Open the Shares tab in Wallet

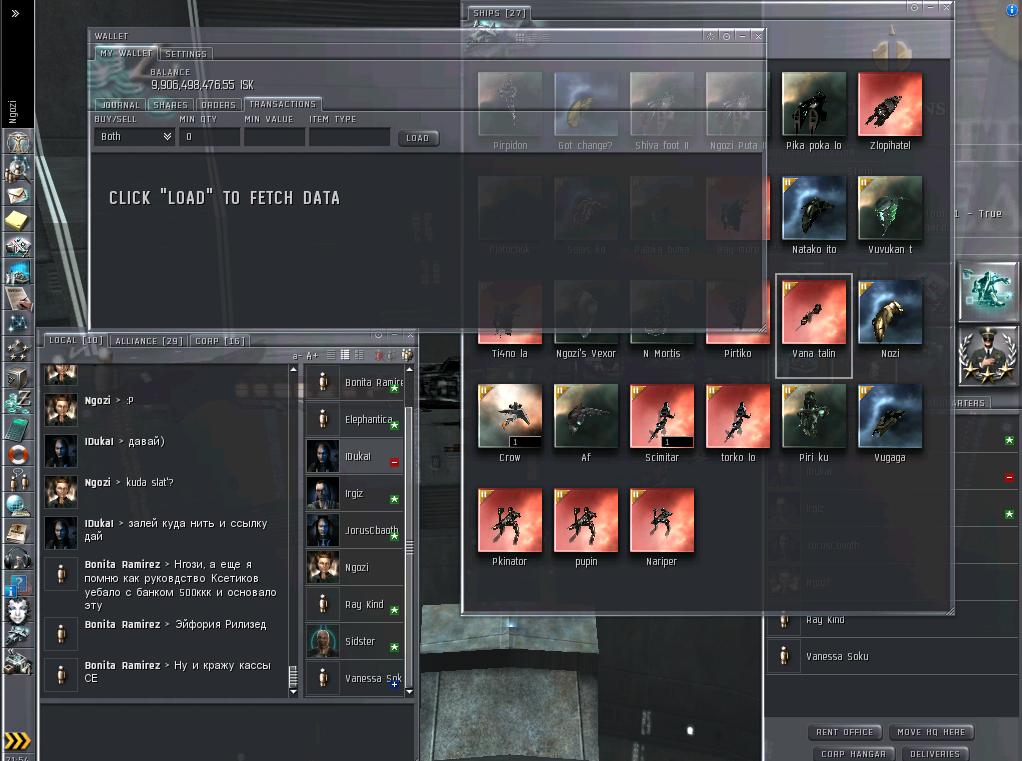tap(170, 105)
